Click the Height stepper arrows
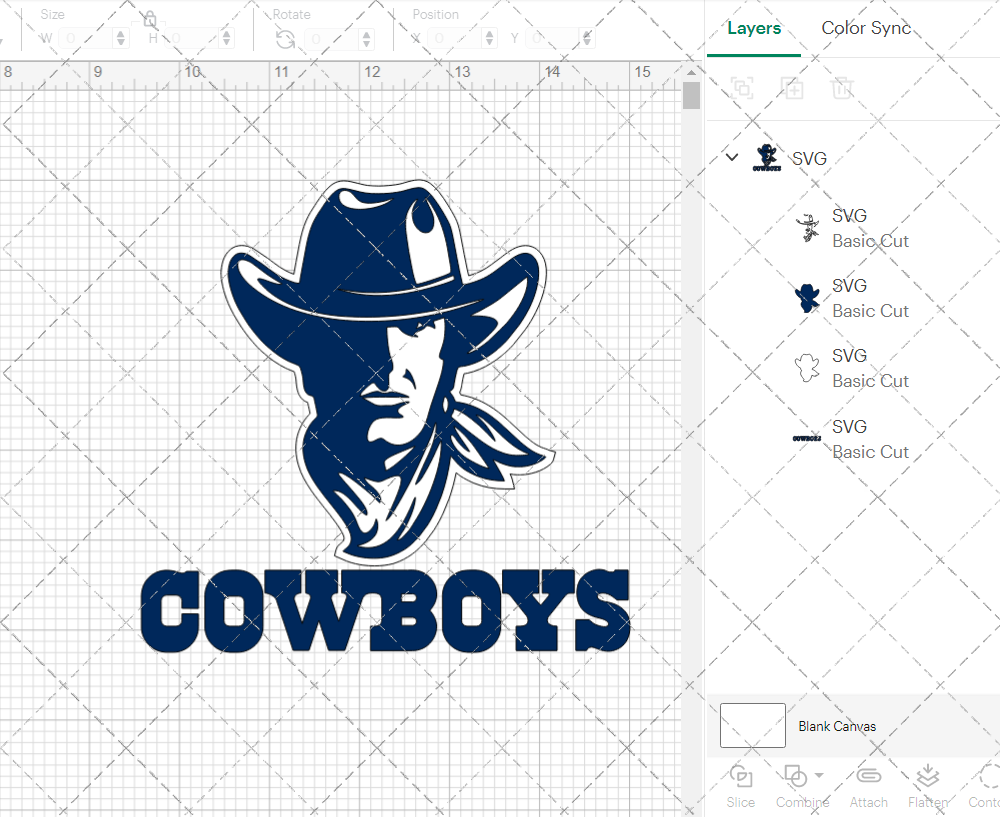 tap(226, 38)
